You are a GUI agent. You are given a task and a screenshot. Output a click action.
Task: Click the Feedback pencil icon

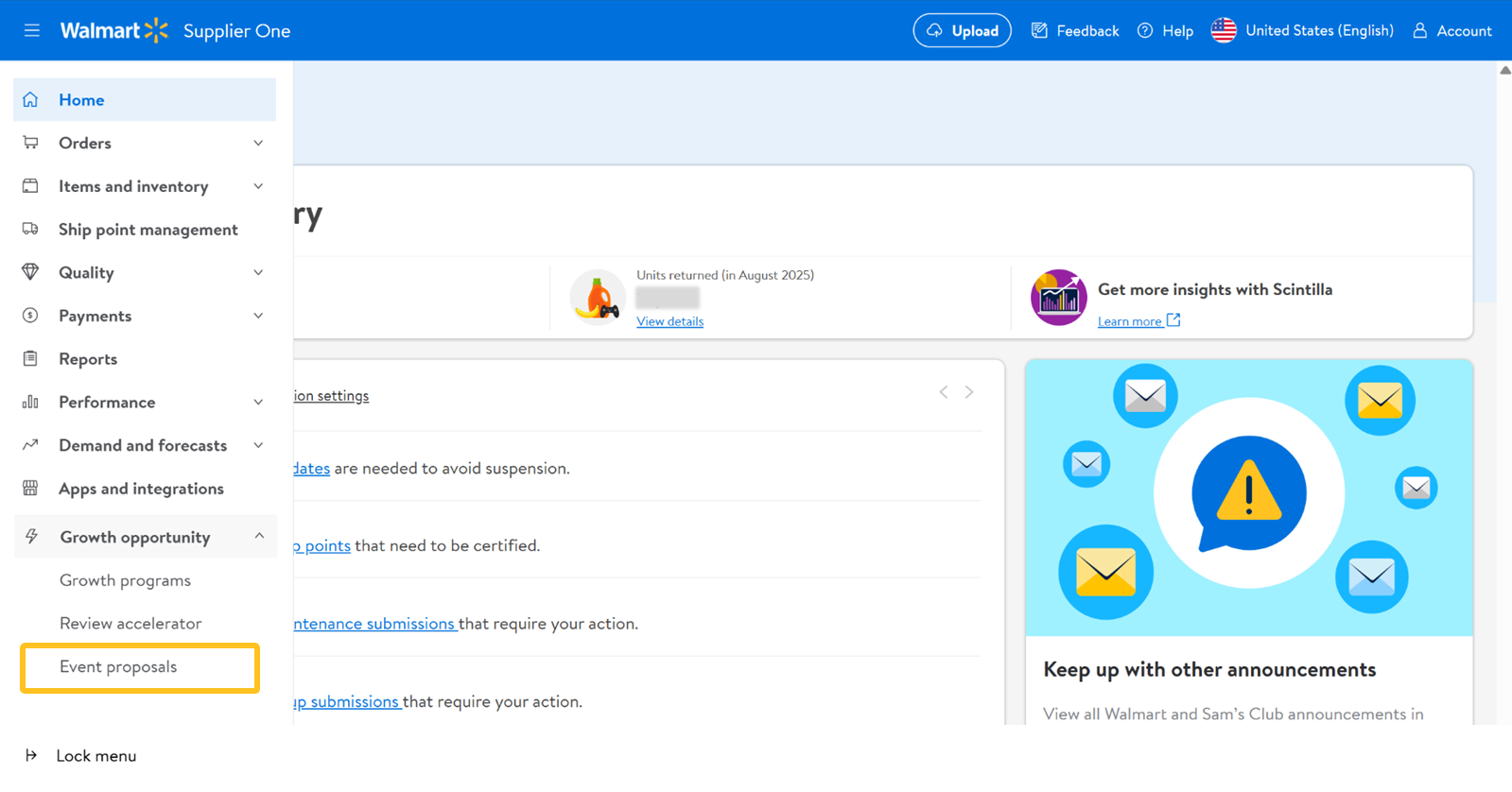1039,30
